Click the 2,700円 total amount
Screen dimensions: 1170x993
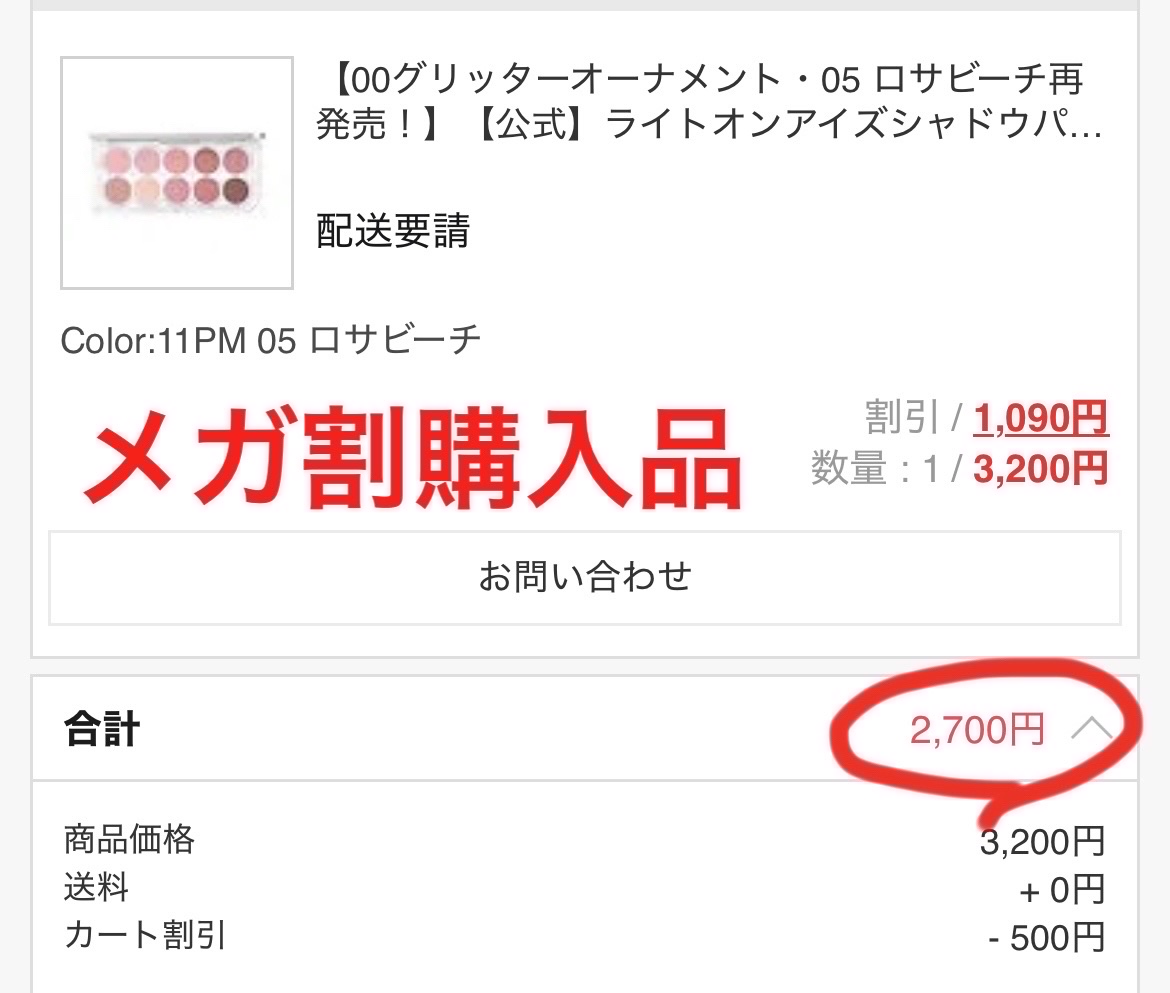tap(977, 731)
